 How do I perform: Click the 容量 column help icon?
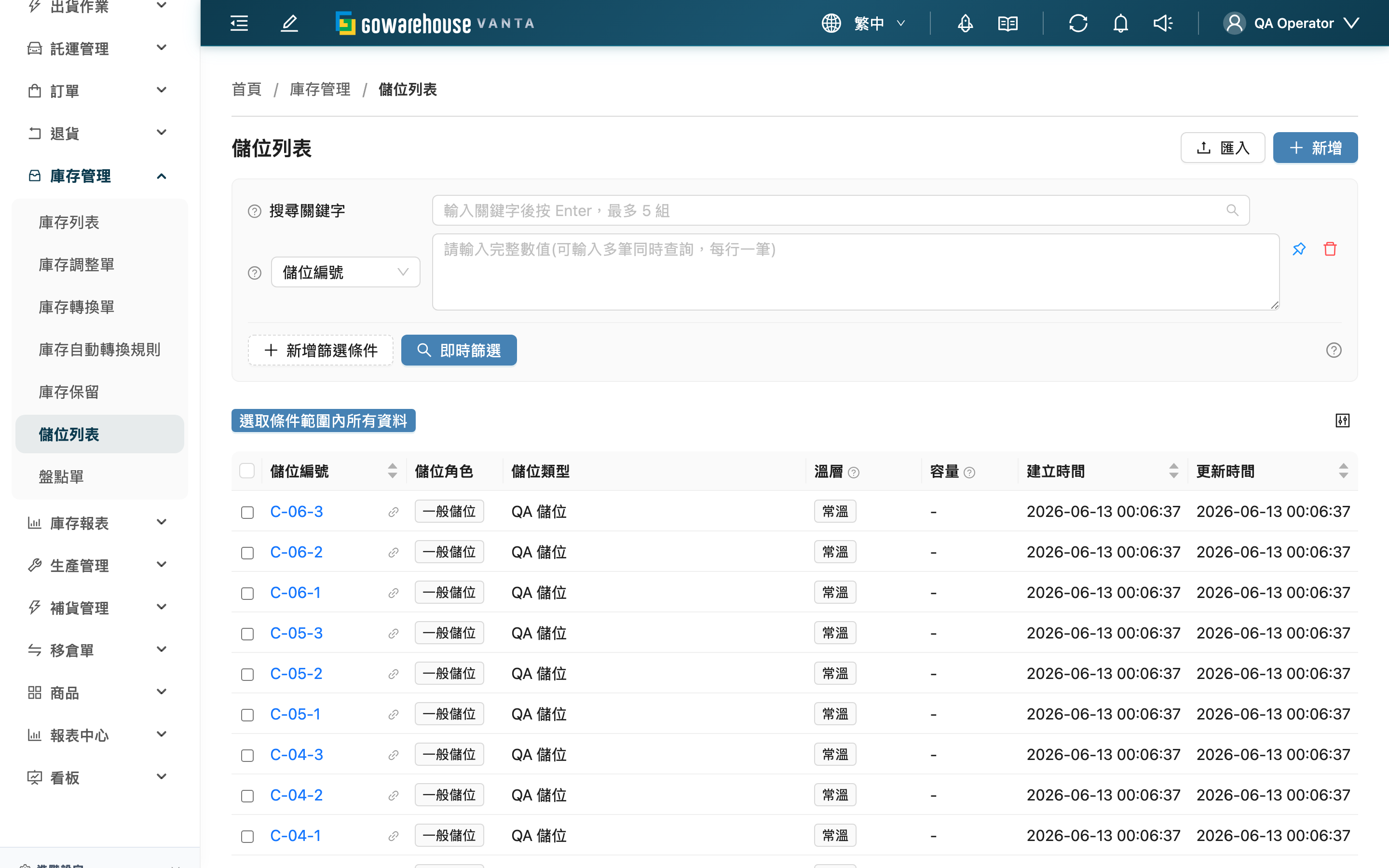(x=969, y=473)
